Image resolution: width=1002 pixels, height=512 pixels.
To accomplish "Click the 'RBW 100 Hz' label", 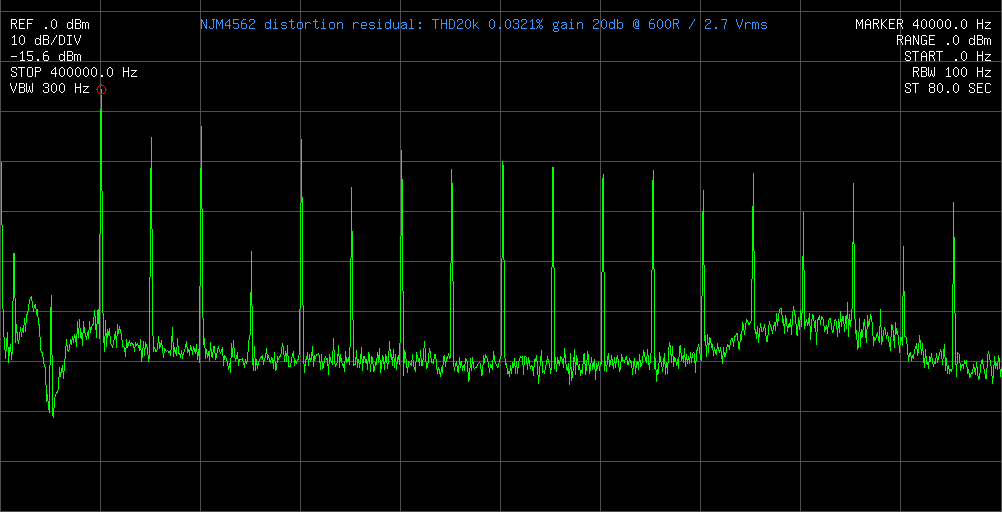I will (952, 73).
